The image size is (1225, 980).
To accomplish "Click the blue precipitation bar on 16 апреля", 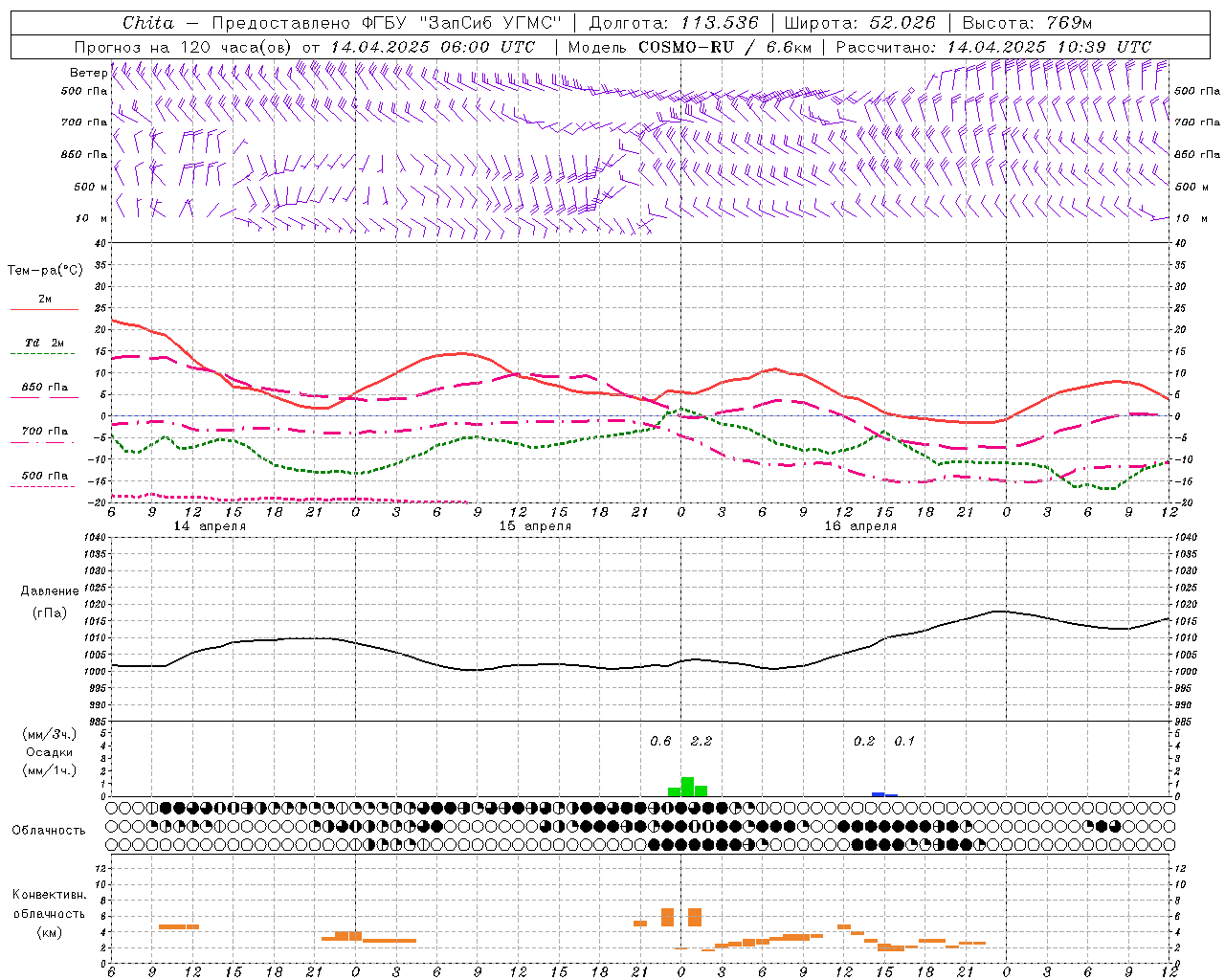I will (x=879, y=794).
